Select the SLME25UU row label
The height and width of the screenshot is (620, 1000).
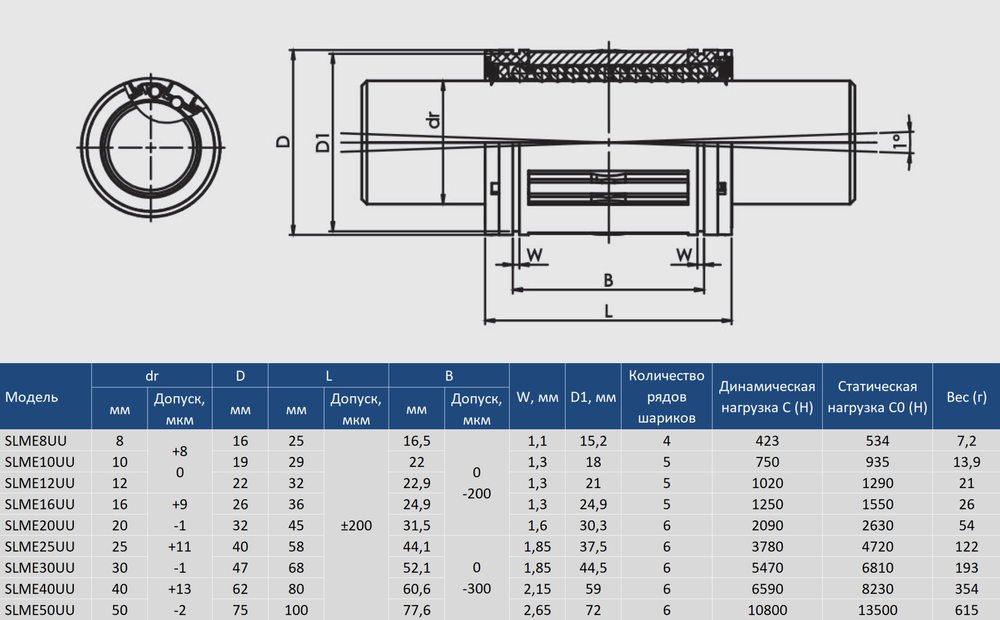[x=39, y=546]
